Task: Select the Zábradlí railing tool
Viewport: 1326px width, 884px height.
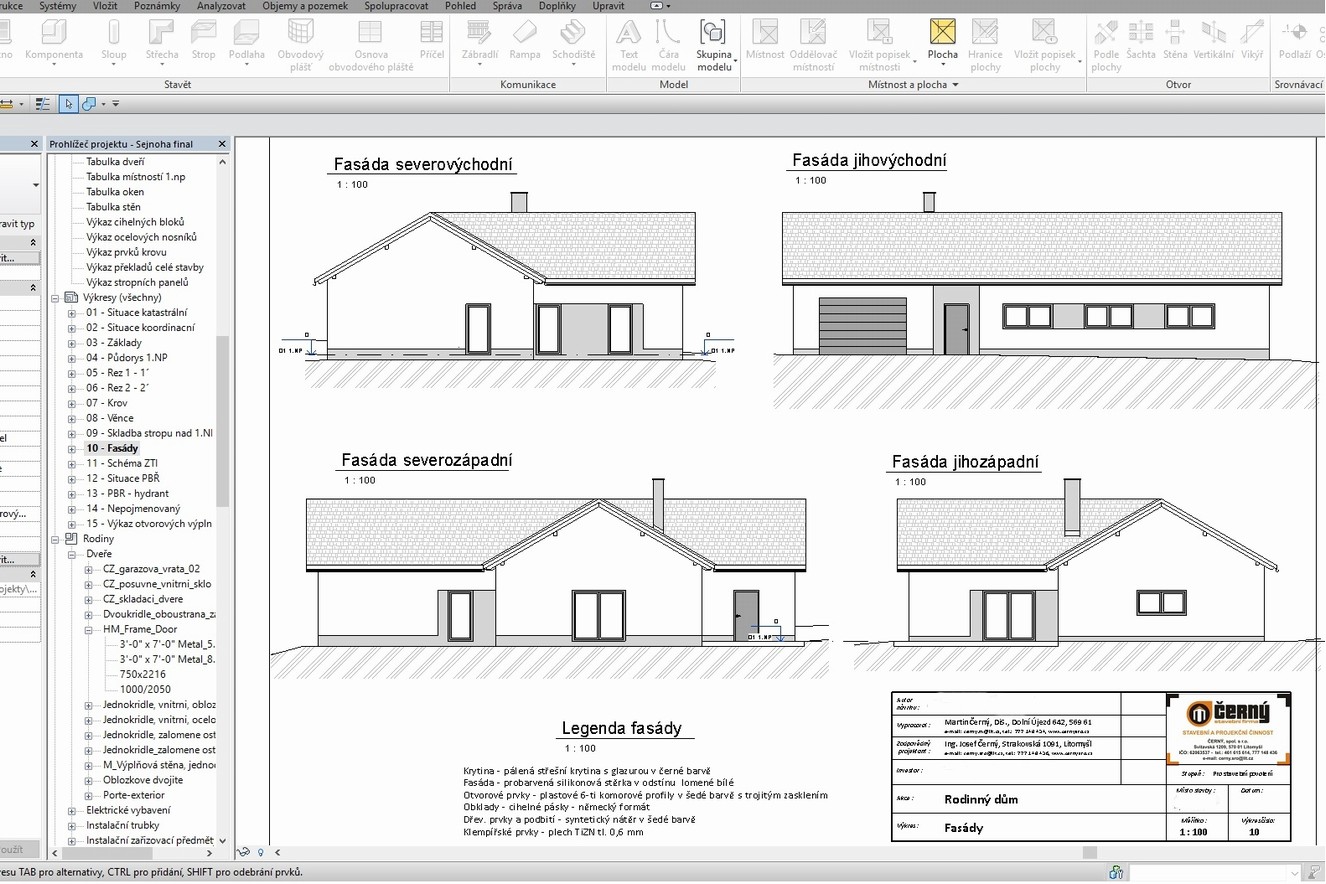Action: 480,40
